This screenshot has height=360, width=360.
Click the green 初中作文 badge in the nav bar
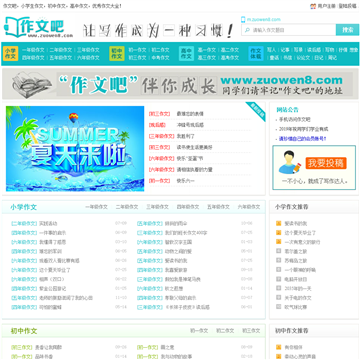tap(117, 54)
